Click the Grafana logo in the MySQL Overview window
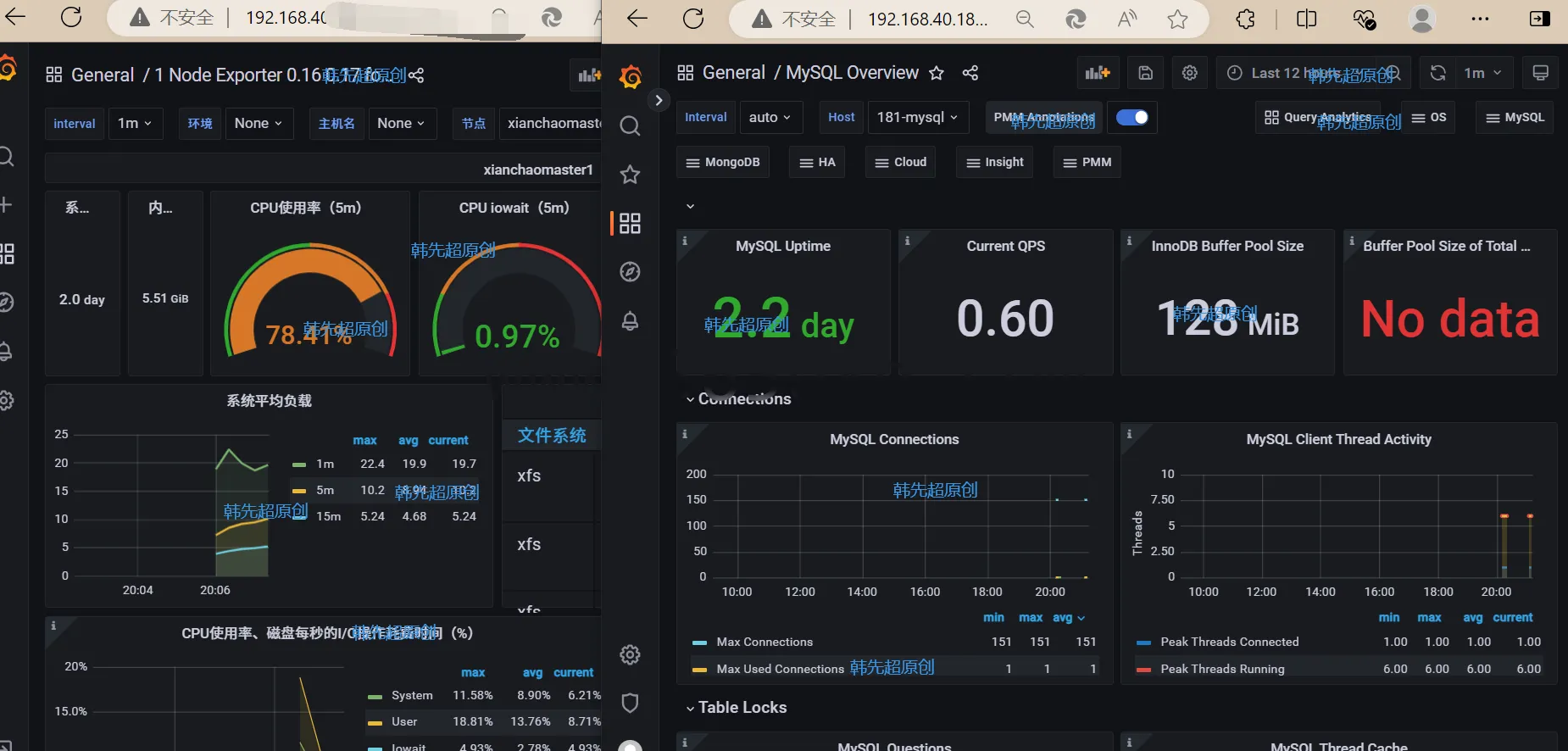The width and height of the screenshot is (1568, 751). [630, 77]
